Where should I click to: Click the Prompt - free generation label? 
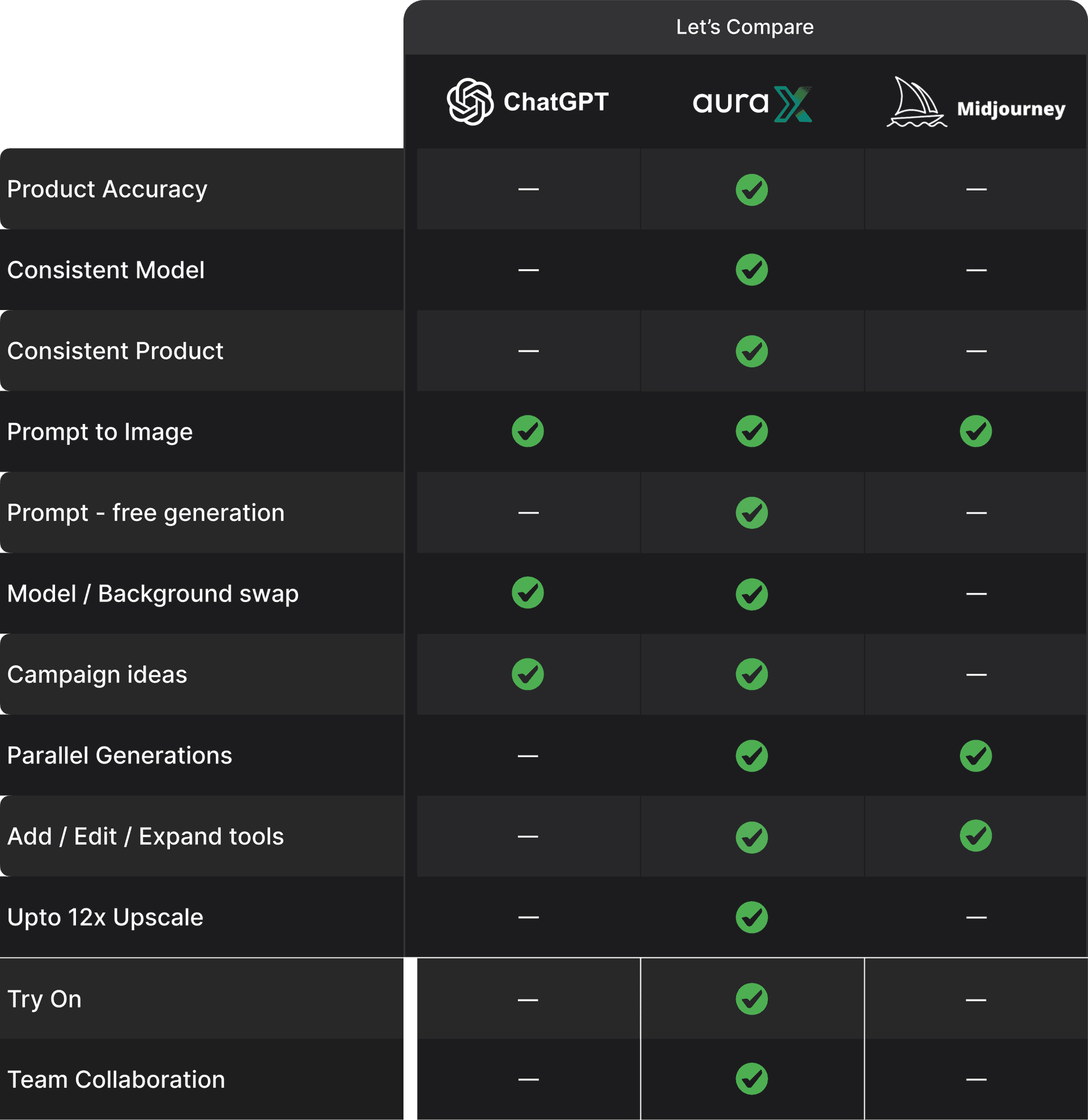[x=146, y=512]
